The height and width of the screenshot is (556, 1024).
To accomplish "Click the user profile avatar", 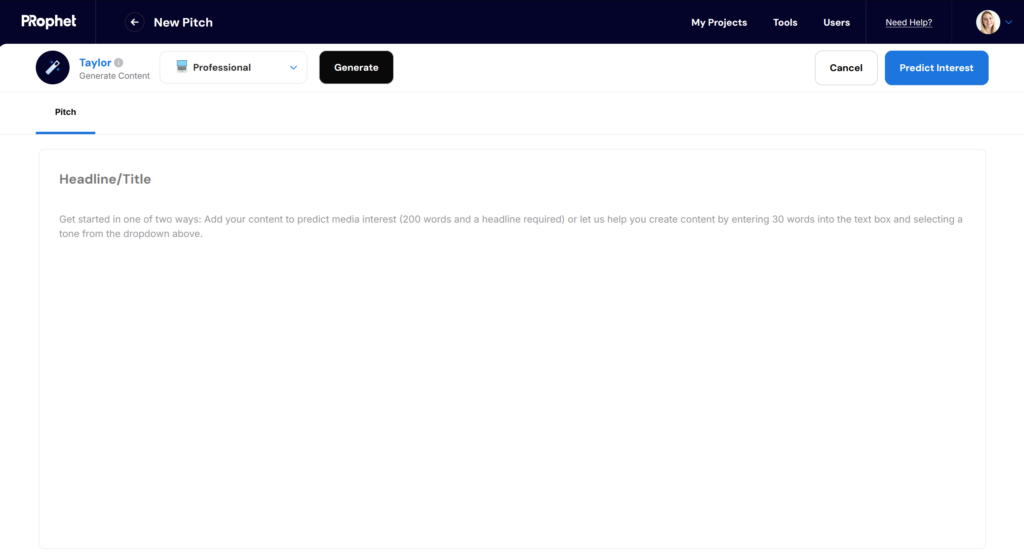I will tap(987, 22).
